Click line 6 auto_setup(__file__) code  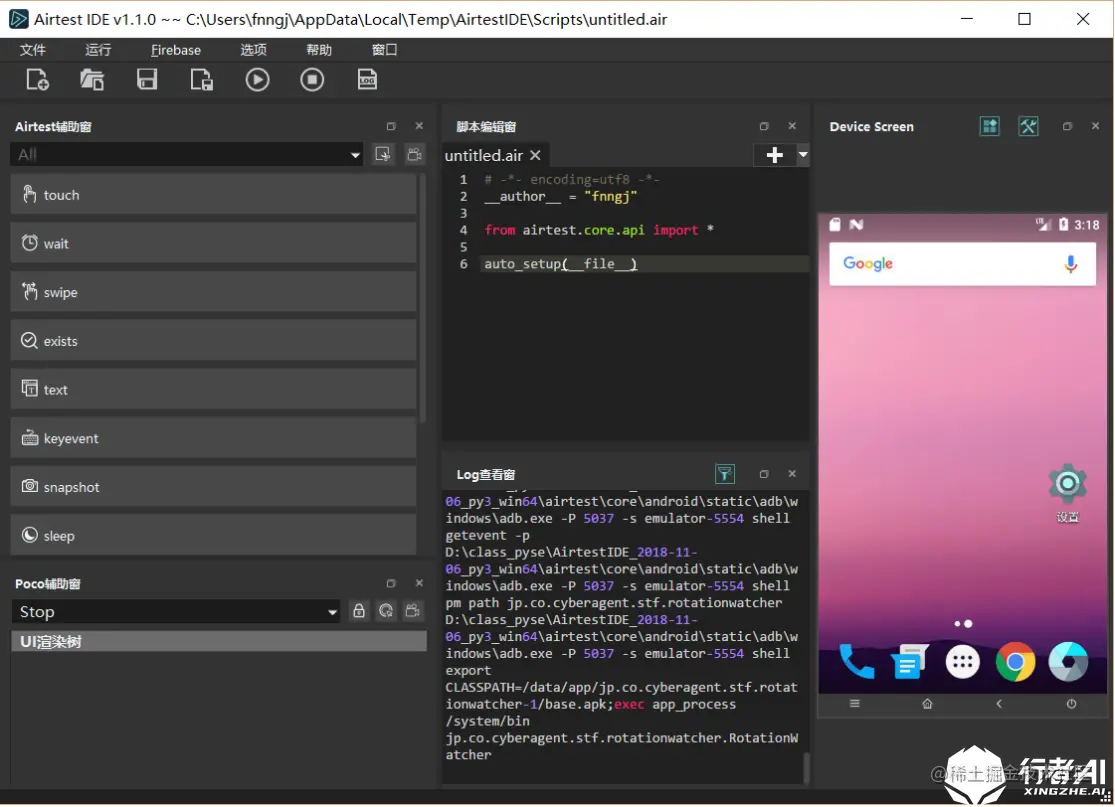pos(560,264)
